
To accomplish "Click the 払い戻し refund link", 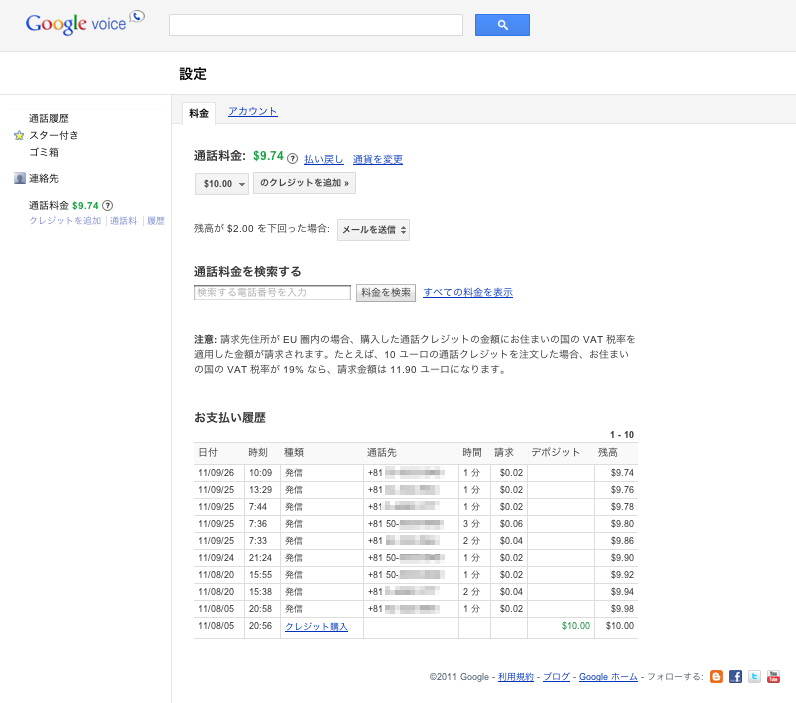I will click(x=323, y=159).
